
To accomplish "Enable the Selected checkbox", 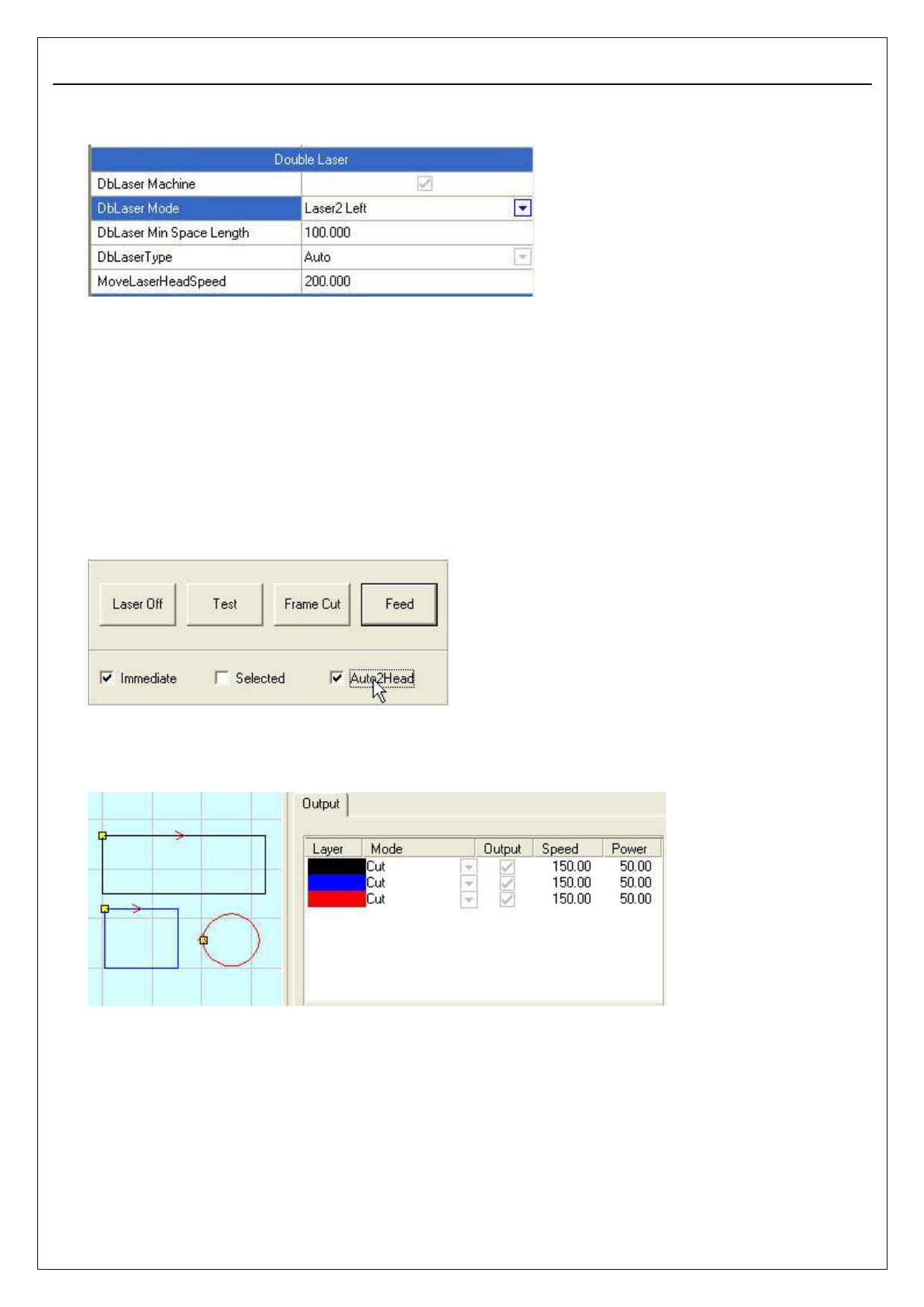I will (221, 678).
